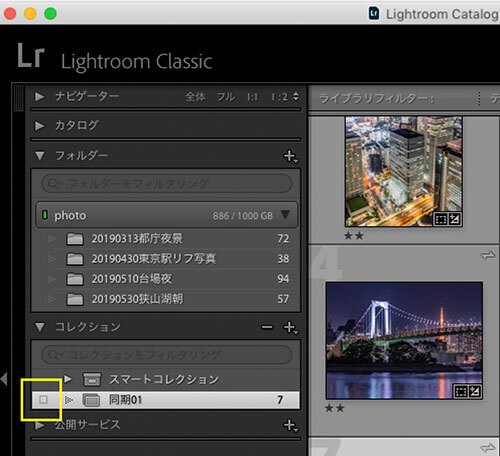
Task: Click folder icon of 20190313都庁夜景
Action: pos(75,239)
